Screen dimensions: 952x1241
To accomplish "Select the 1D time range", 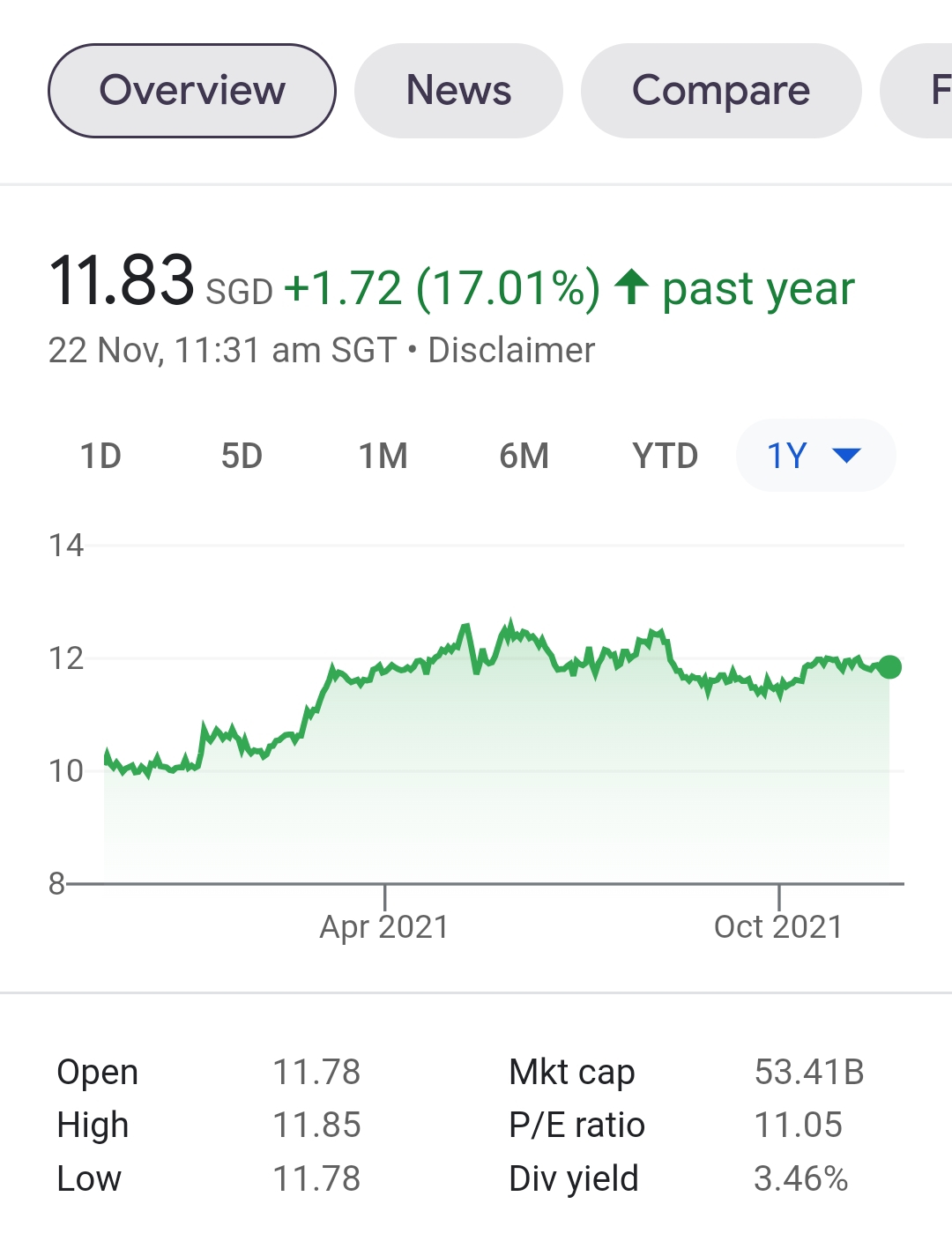I will point(100,456).
